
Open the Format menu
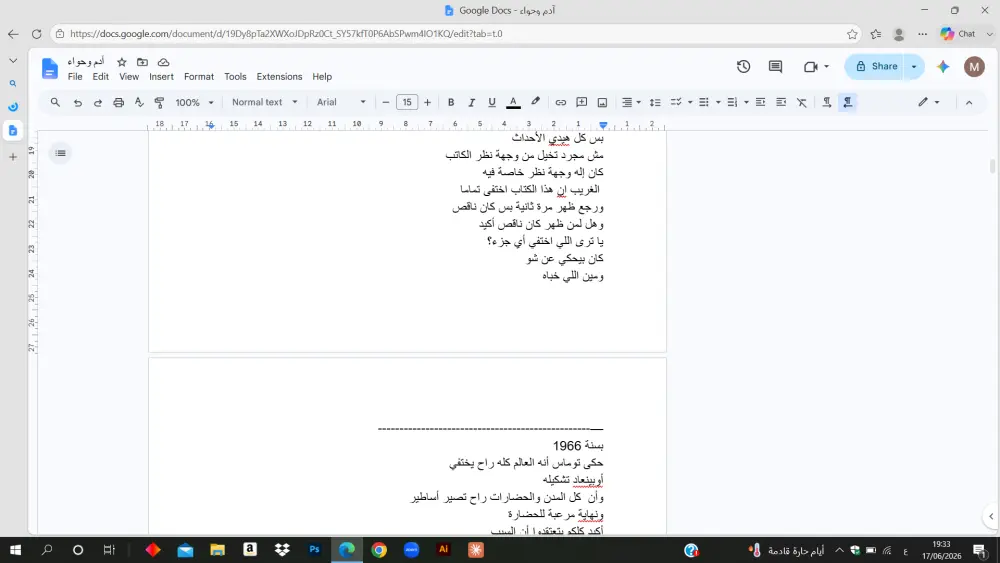199,77
